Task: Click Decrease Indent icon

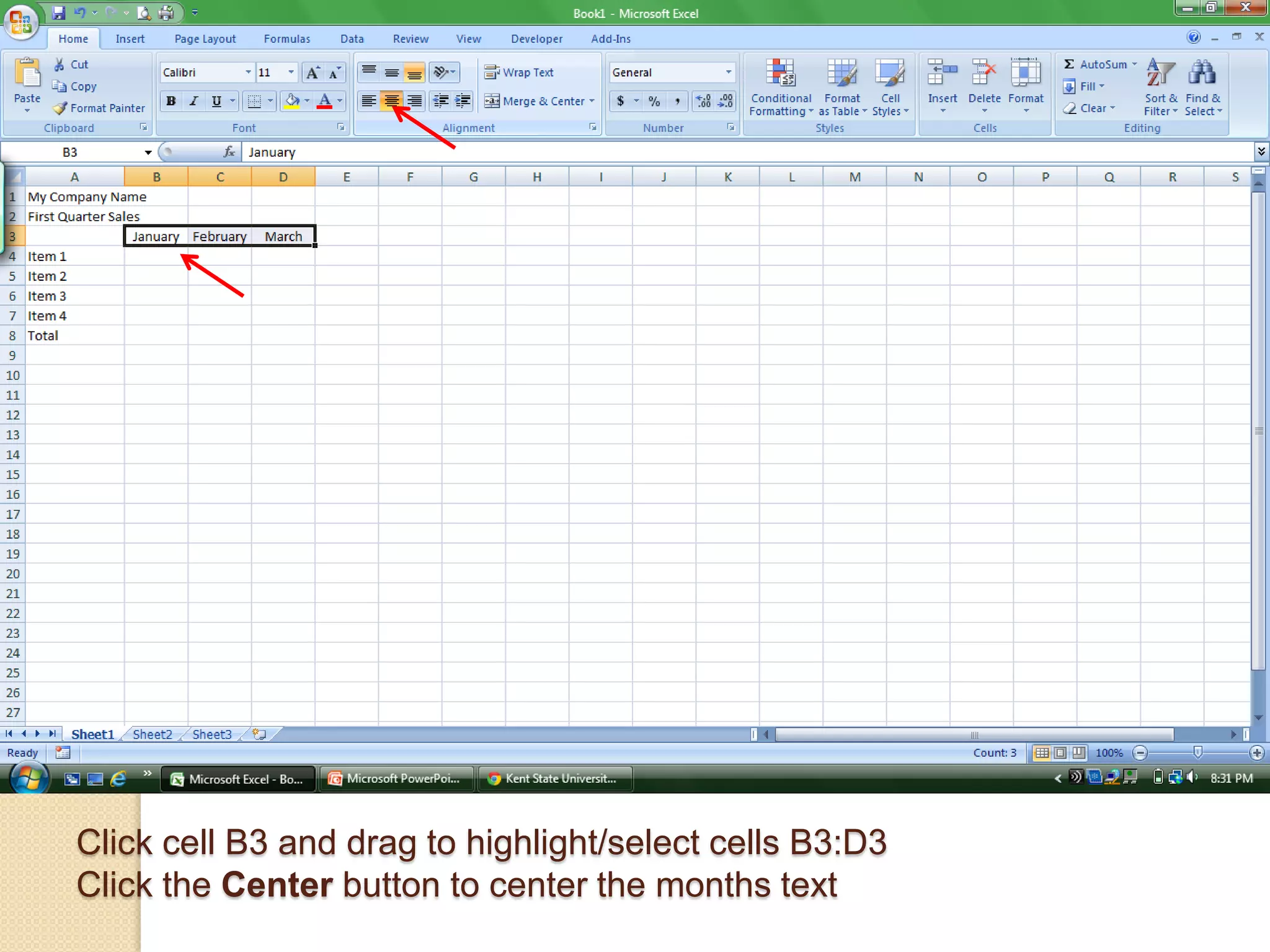Action: (441, 101)
